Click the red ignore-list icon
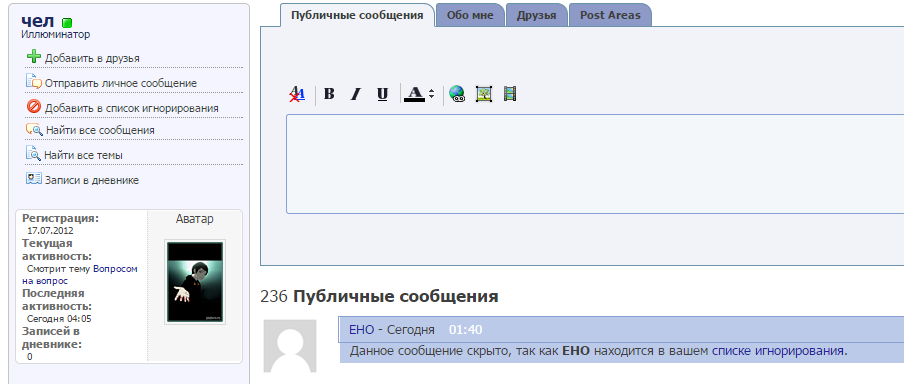This screenshot has width=904, height=384. [x=34, y=107]
